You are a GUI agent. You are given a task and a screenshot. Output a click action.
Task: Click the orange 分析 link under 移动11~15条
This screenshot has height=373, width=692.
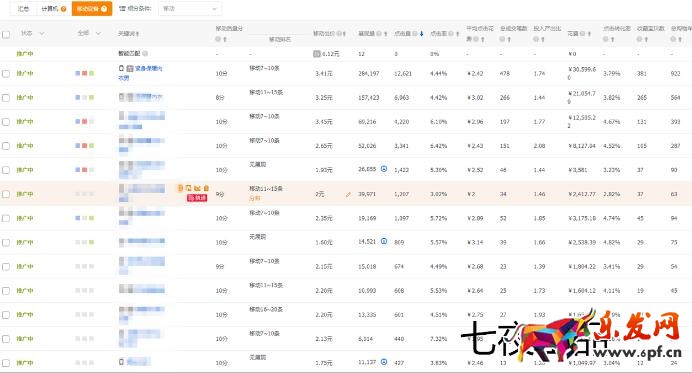point(255,199)
